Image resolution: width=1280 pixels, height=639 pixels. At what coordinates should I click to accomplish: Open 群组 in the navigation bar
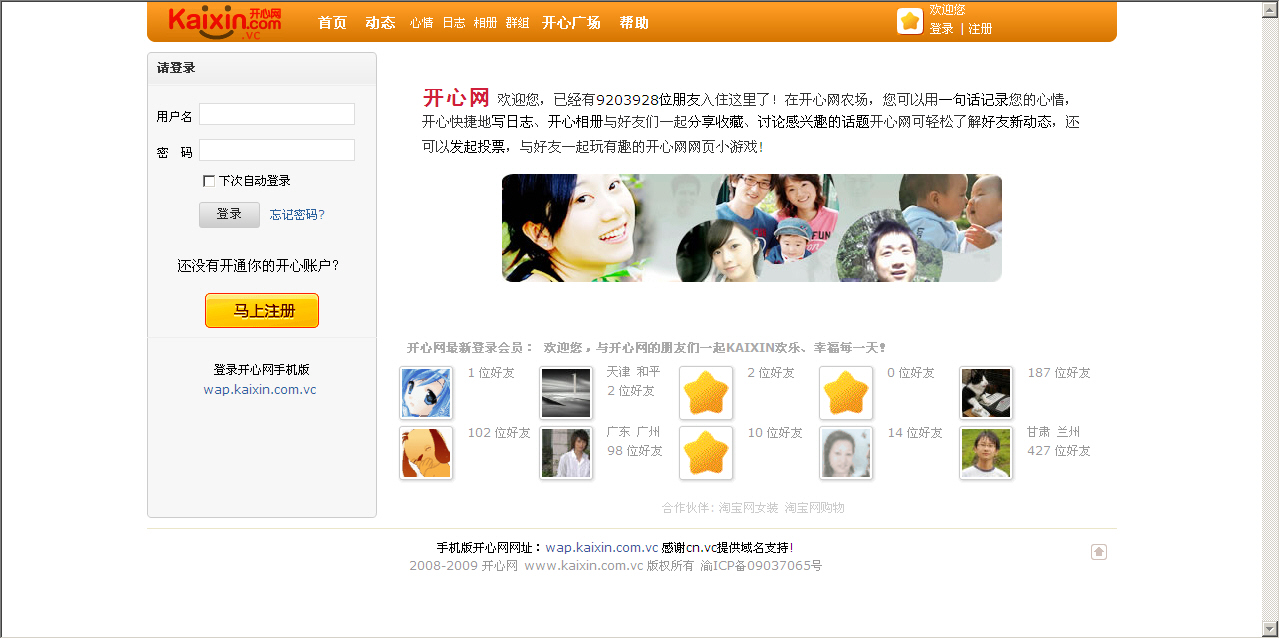click(x=518, y=22)
